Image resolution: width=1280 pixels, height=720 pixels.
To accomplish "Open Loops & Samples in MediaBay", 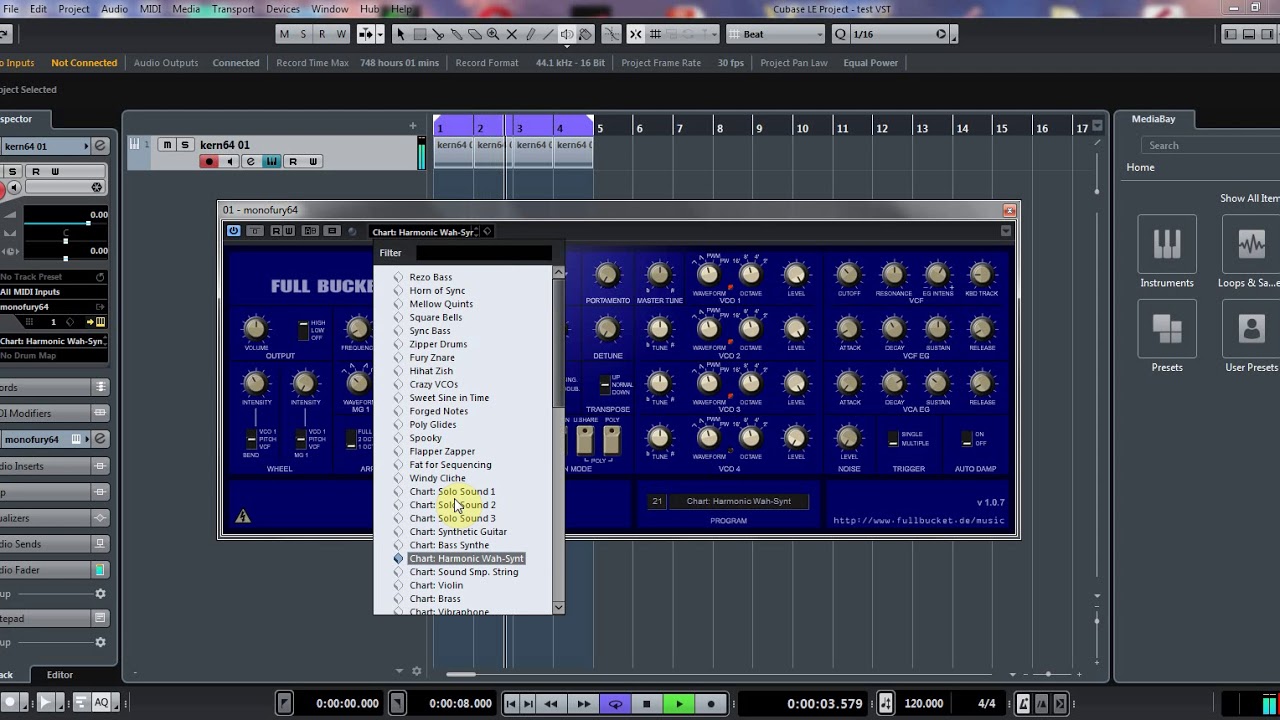I will (x=1251, y=253).
